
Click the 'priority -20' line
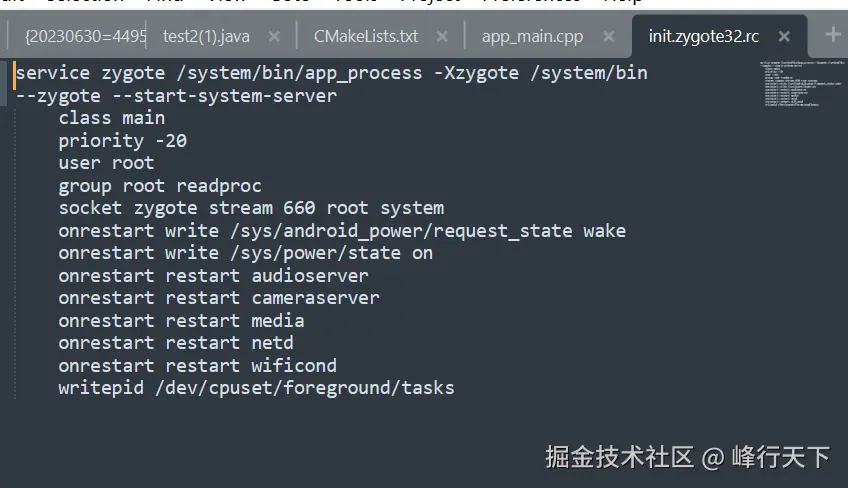tap(122, 141)
